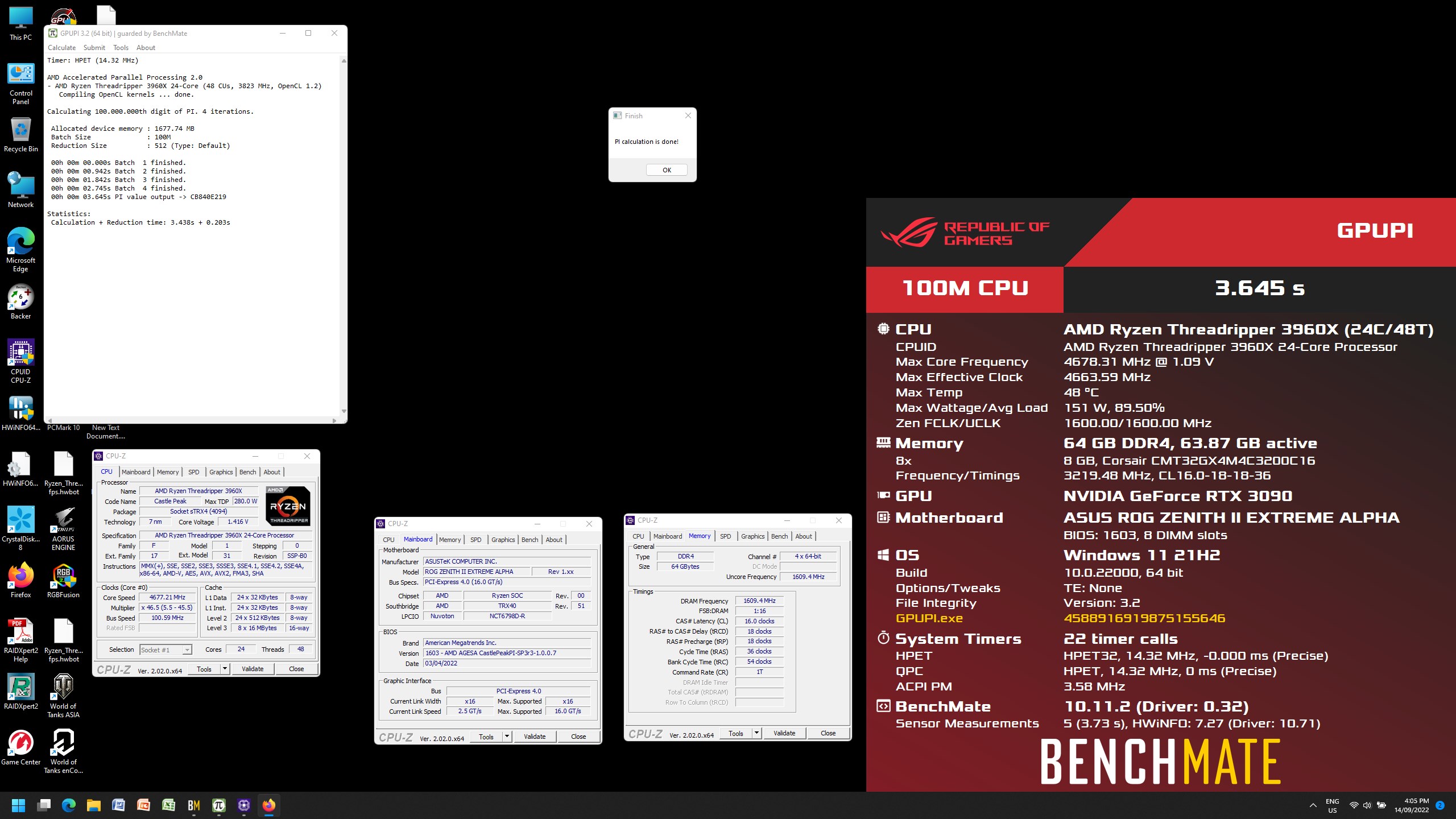The height and width of the screenshot is (819, 1456).
Task: Switch to CPU-Z taskbar icon
Action: coord(244,805)
